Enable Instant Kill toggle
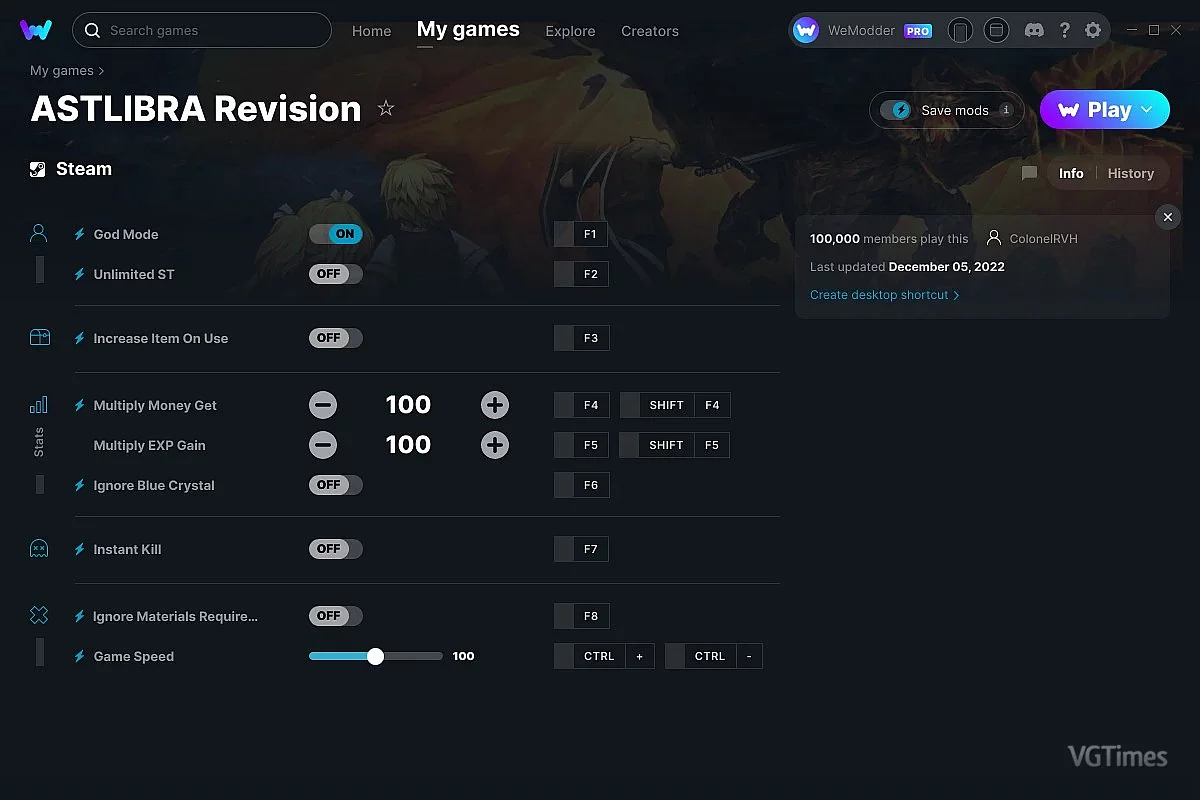 (x=336, y=549)
